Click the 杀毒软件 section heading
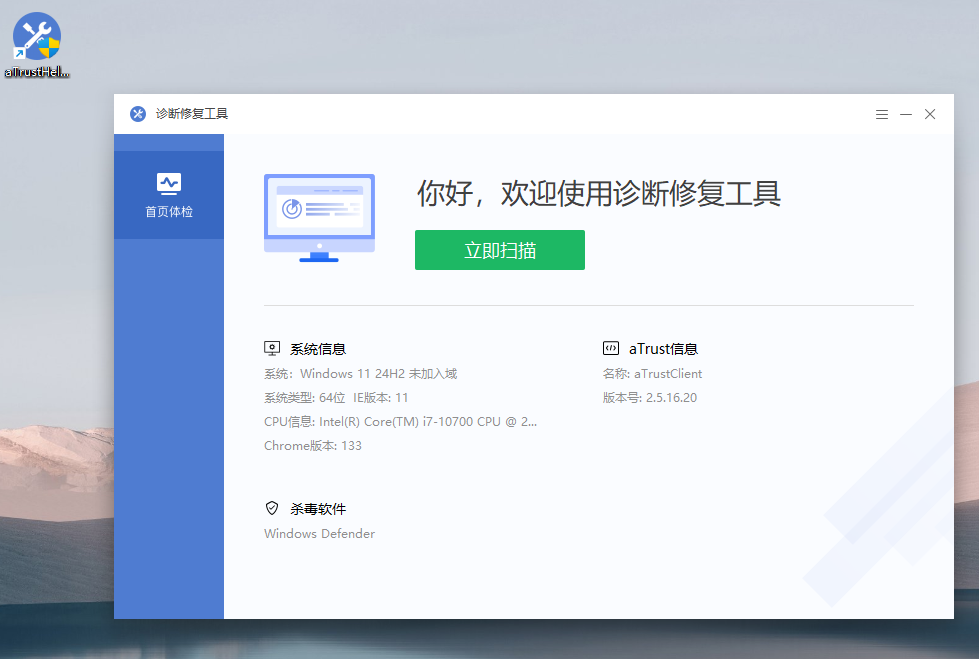979x659 pixels. pyautogui.click(x=318, y=509)
